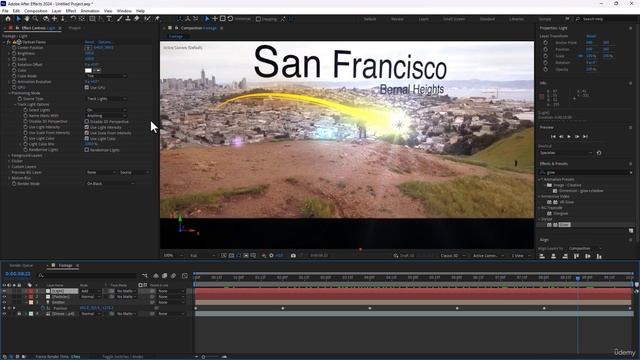Switch to the Render Queue tab
Viewport: 640px width, 360px height.
click(21, 266)
